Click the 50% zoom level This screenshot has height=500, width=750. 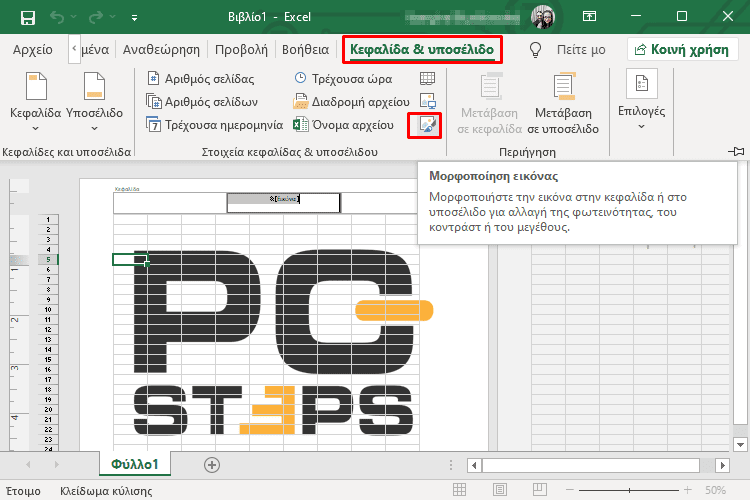pyautogui.click(x=716, y=490)
